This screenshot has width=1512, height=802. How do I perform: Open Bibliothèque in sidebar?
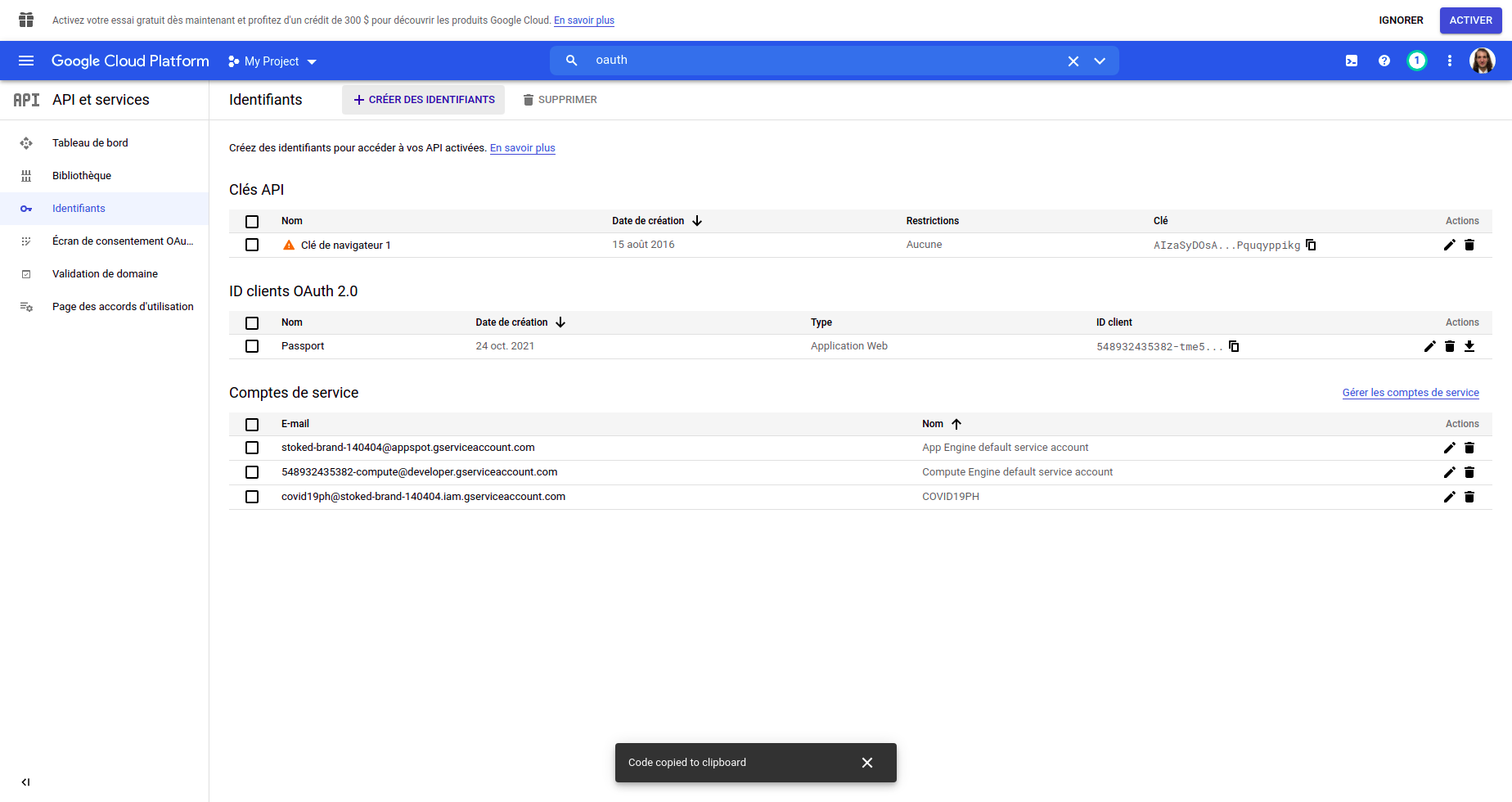[104, 175]
